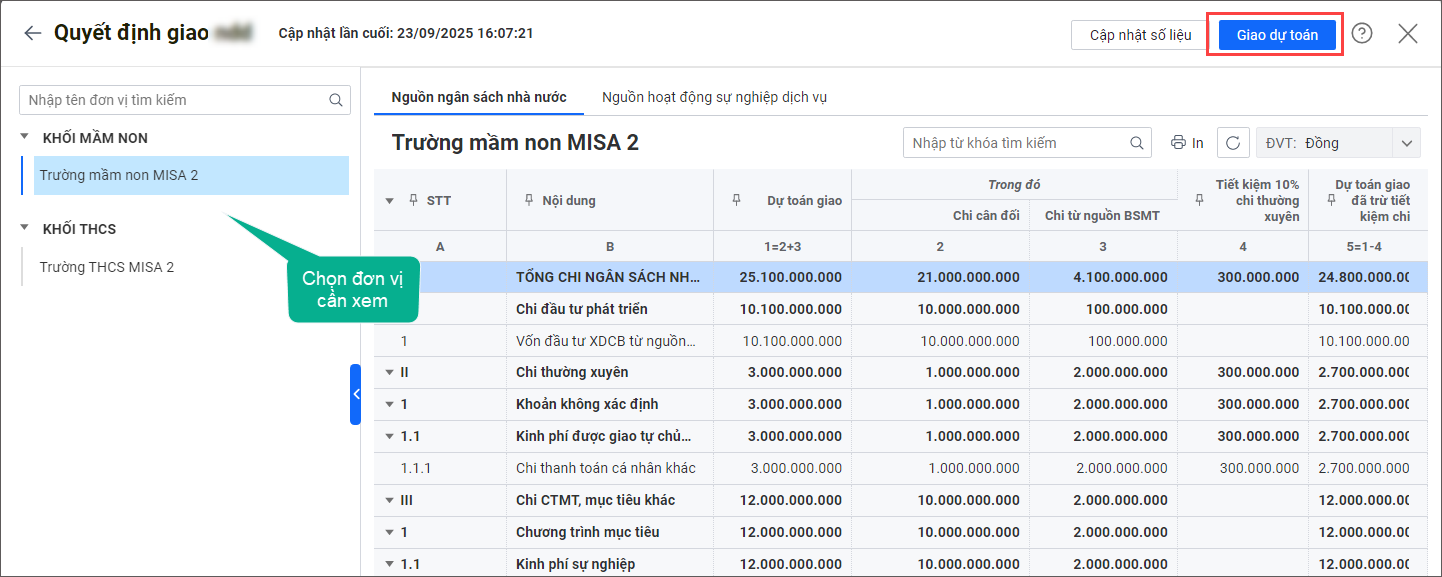Open the ĐVT Đồng unit dropdown
Image resolution: width=1442 pixels, height=577 pixels.
click(1408, 143)
